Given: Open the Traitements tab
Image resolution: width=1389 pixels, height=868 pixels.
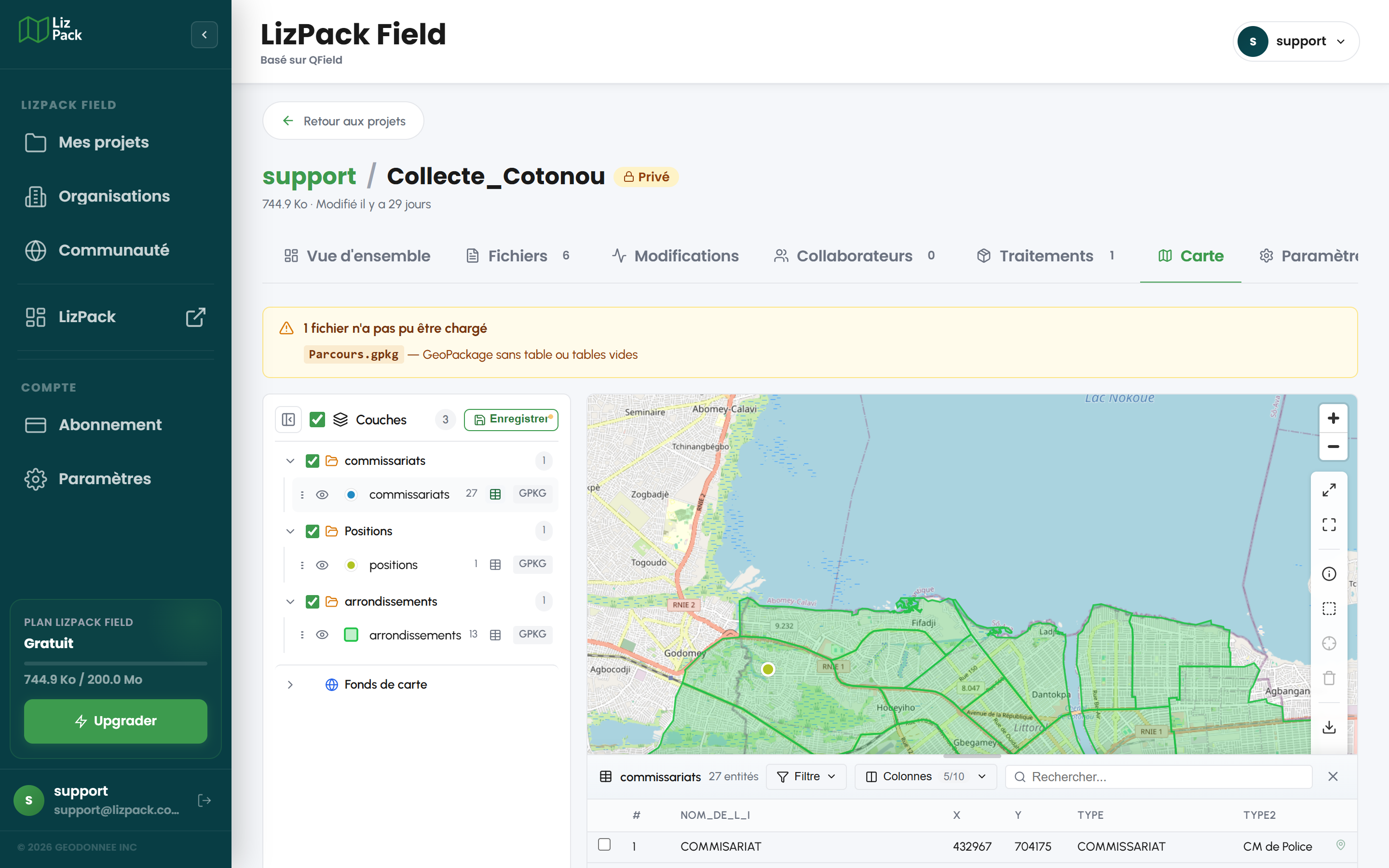Looking at the screenshot, I should tap(1046, 256).
